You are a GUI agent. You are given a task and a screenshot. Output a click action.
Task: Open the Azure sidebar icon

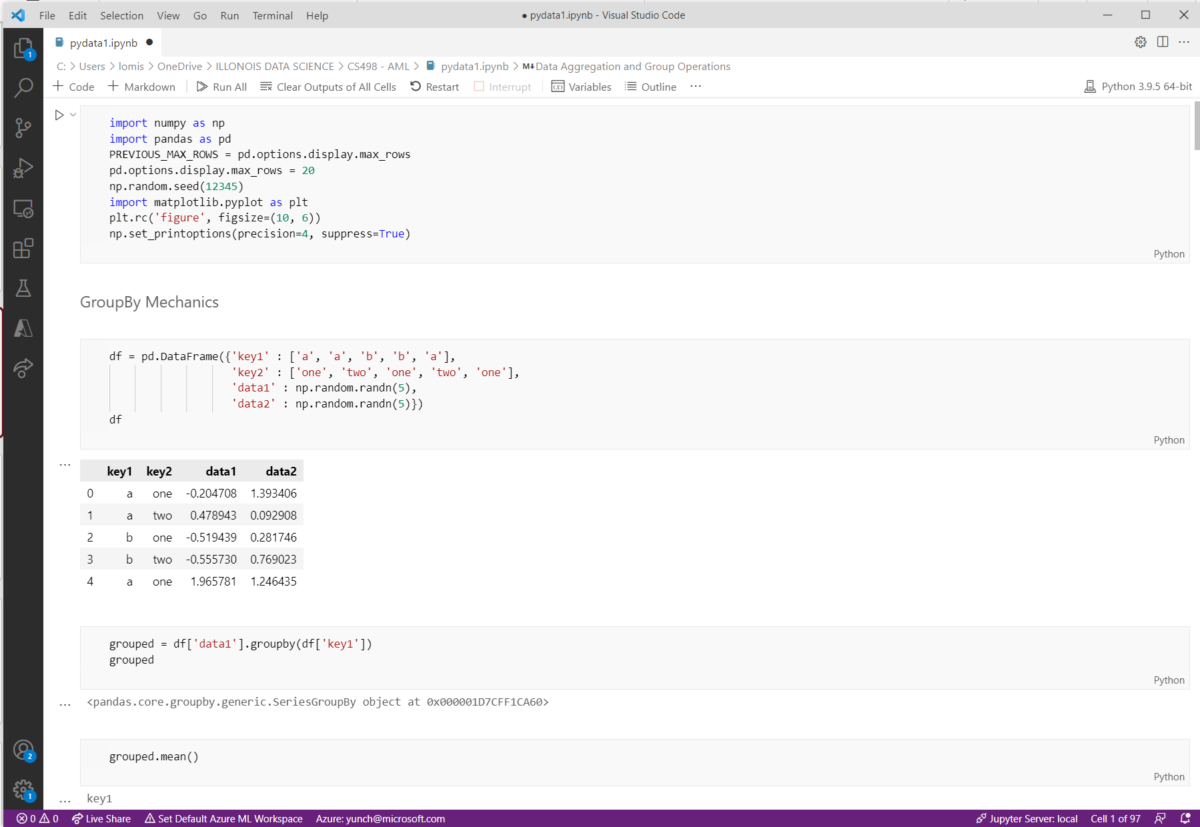pos(22,328)
